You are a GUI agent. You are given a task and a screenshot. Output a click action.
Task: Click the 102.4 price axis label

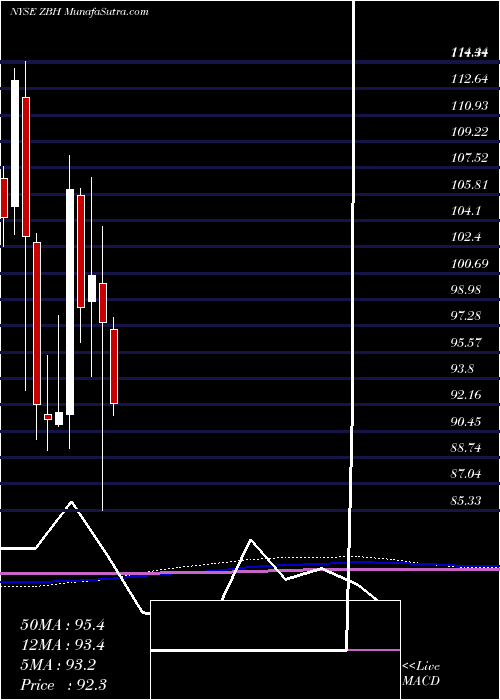coord(466,237)
